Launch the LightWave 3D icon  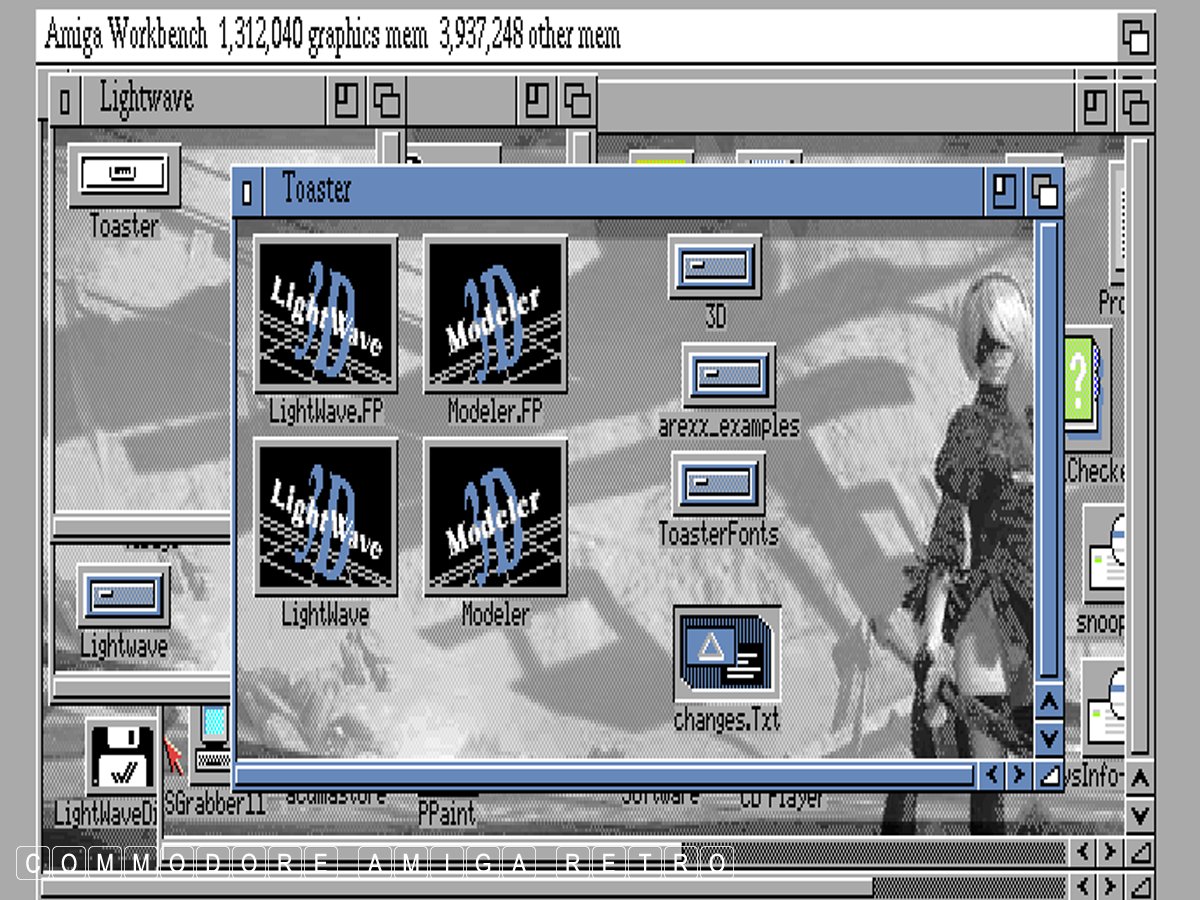point(325,516)
